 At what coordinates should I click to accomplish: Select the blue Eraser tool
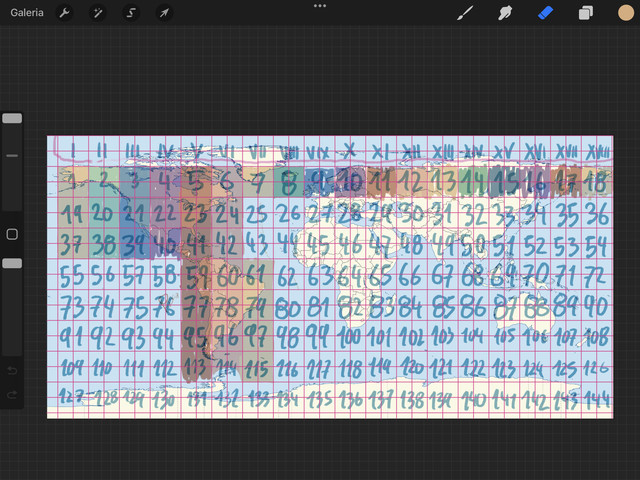(x=545, y=13)
